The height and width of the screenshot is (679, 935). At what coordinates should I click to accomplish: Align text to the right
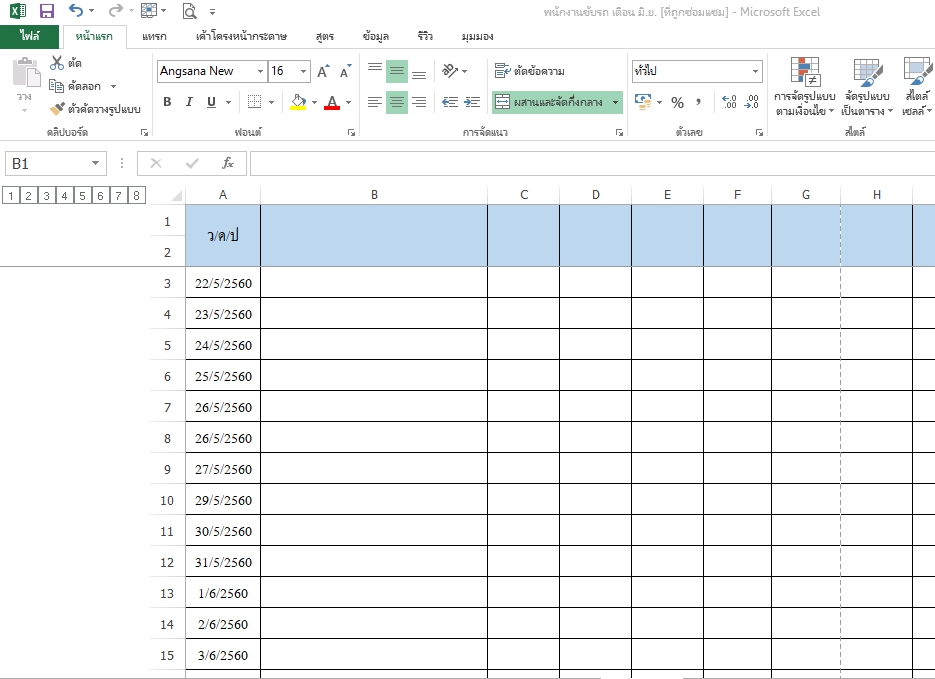pyautogui.click(x=419, y=102)
